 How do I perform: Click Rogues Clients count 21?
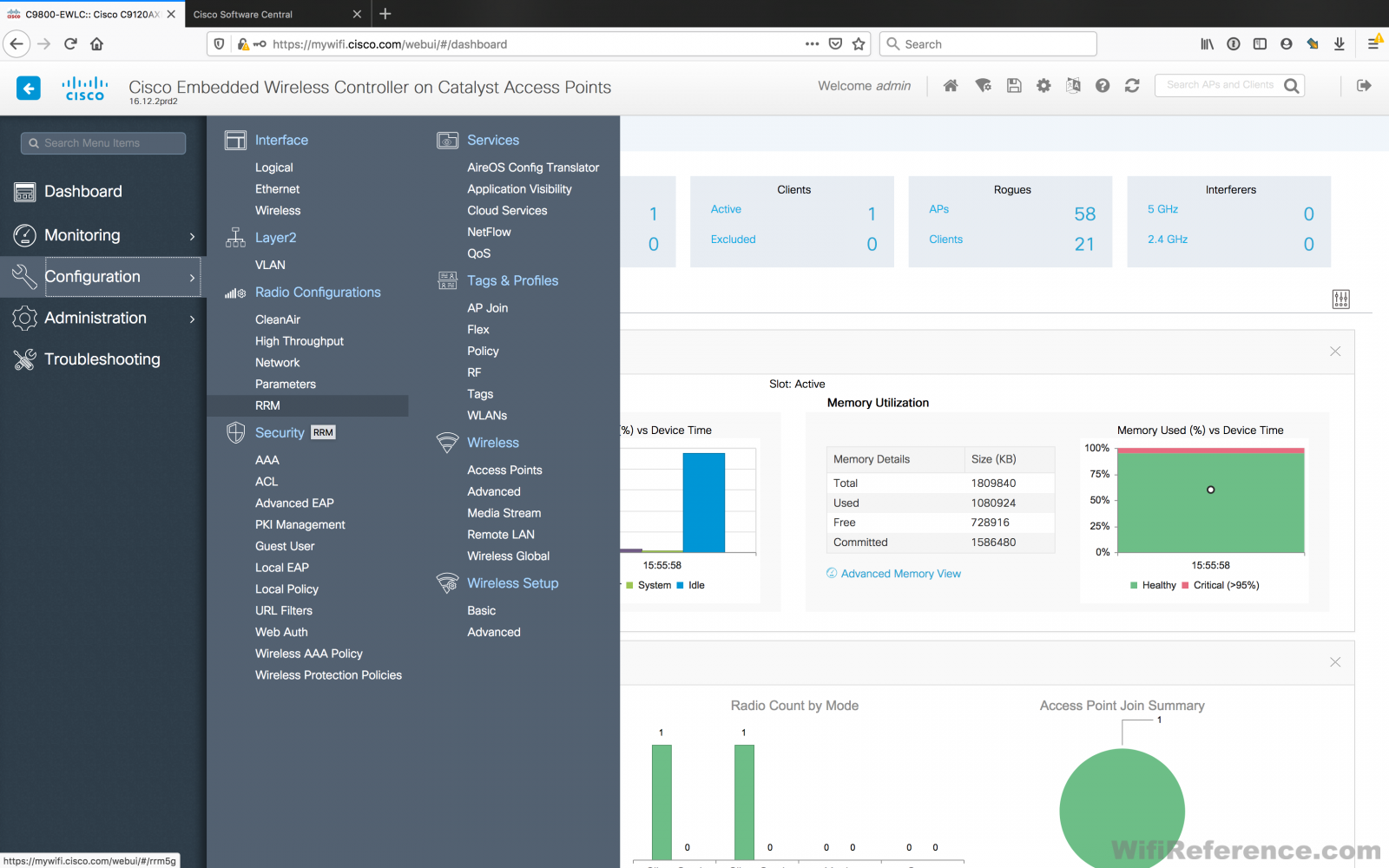tap(1084, 245)
